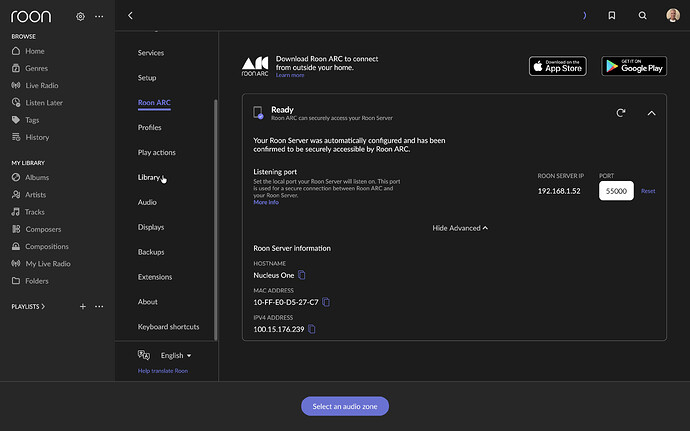Open the Extensions settings tab
690x431 pixels.
coord(155,277)
